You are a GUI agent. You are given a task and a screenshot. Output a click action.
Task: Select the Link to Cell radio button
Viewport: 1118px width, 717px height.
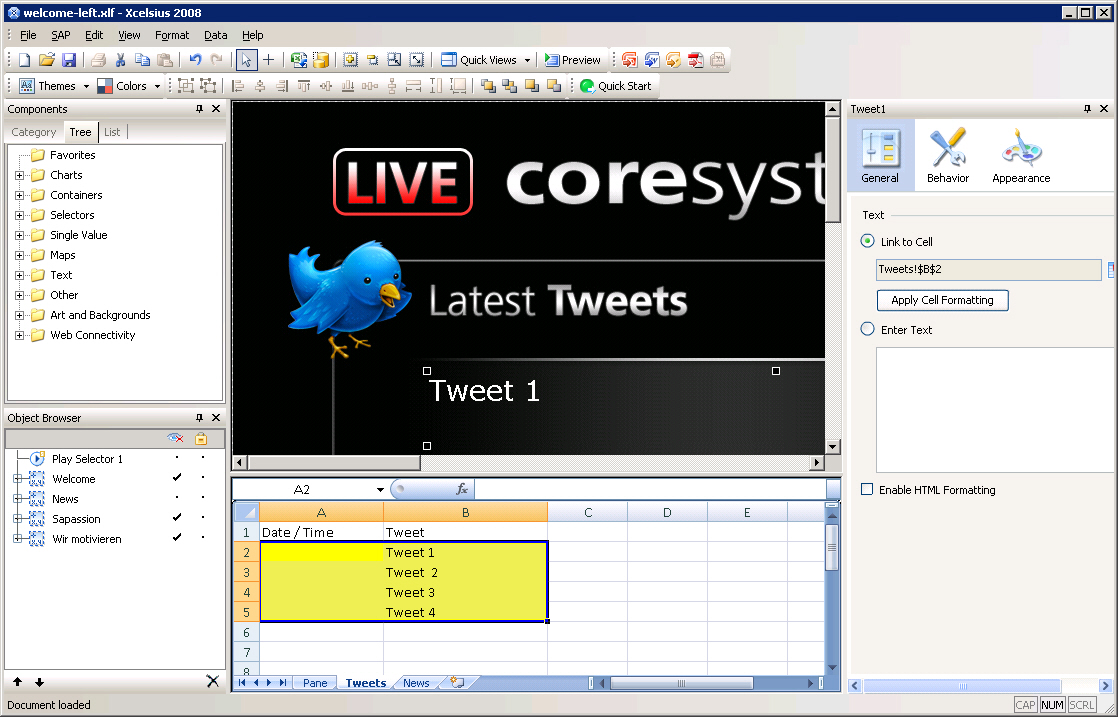coord(868,241)
